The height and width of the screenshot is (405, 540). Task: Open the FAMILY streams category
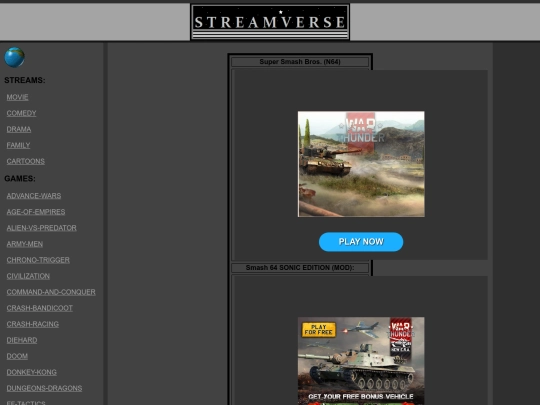(x=18, y=145)
